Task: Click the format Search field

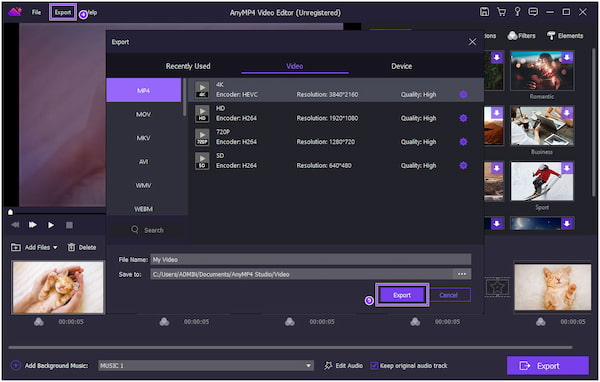Action: [148, 230]
